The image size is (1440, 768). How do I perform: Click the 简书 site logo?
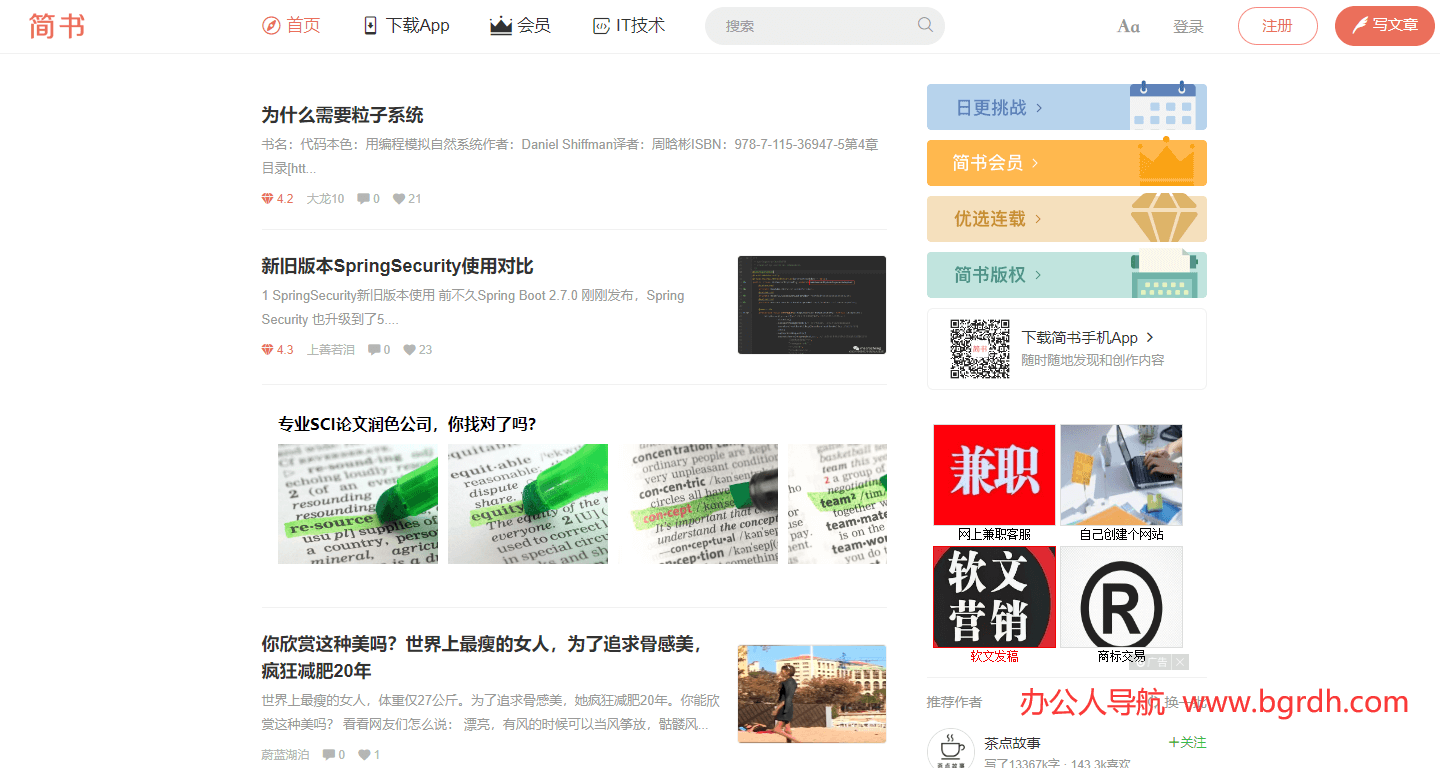pyautogui.click(x=56, y=26)
